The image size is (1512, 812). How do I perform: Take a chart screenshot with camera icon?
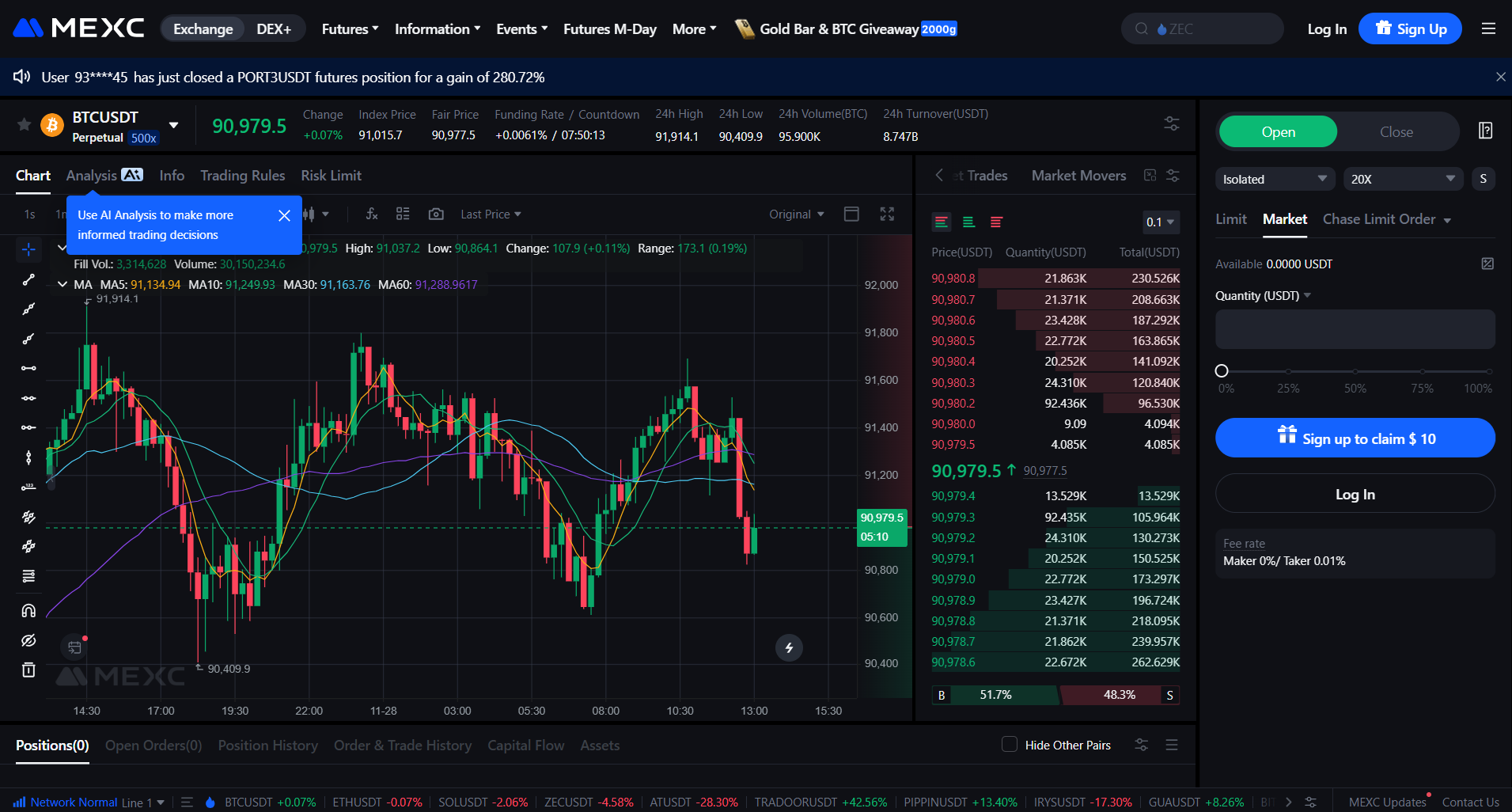pos(436,214)
